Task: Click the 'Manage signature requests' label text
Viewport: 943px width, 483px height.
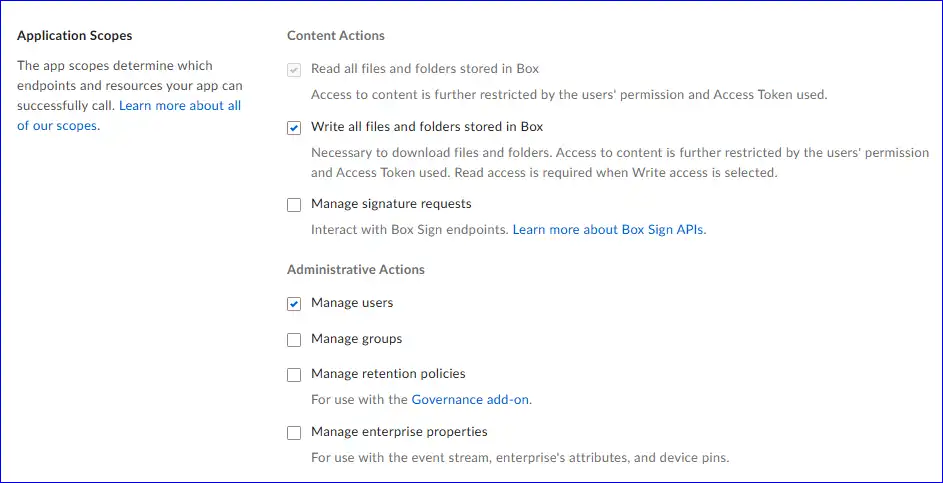Action: [391, 204]
